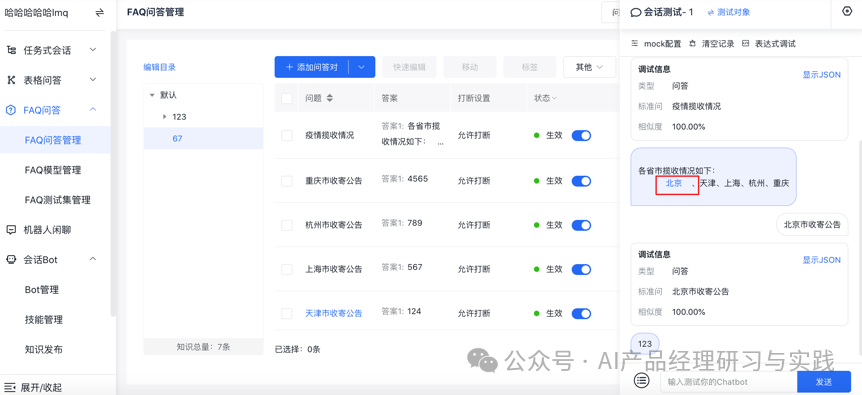The width and height of the screenshot is (862, 395).
Task: Click the 标签 button
Action: (x=529, y=67)
